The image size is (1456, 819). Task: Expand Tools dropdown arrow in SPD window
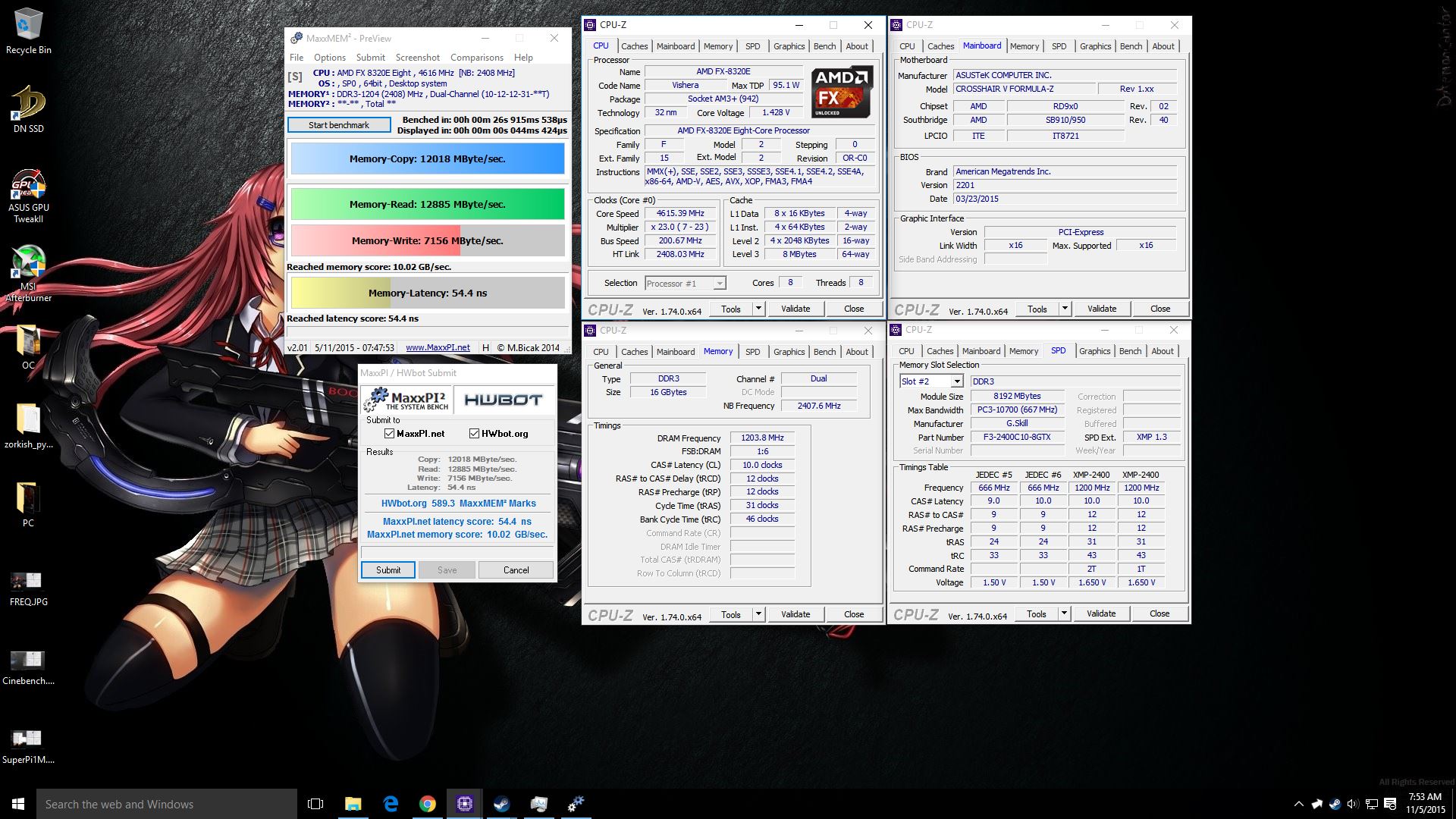click(x=1063, y=613)
